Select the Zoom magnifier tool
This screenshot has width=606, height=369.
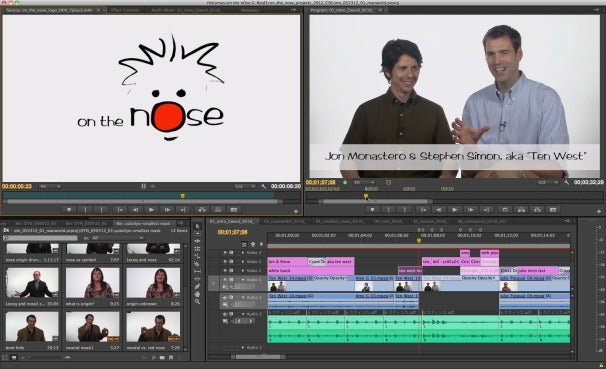(197, 301)
